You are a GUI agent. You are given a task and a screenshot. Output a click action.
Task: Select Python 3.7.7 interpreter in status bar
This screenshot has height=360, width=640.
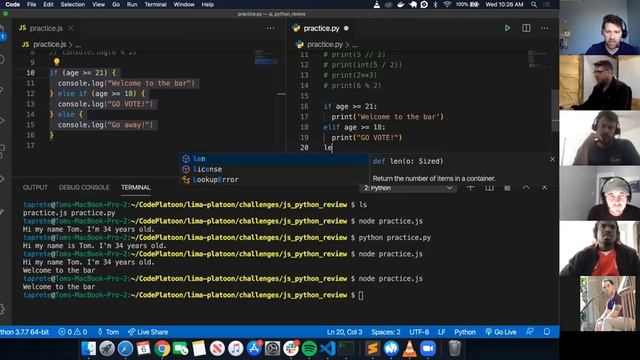pyautogui.click(x=24, y=332)
